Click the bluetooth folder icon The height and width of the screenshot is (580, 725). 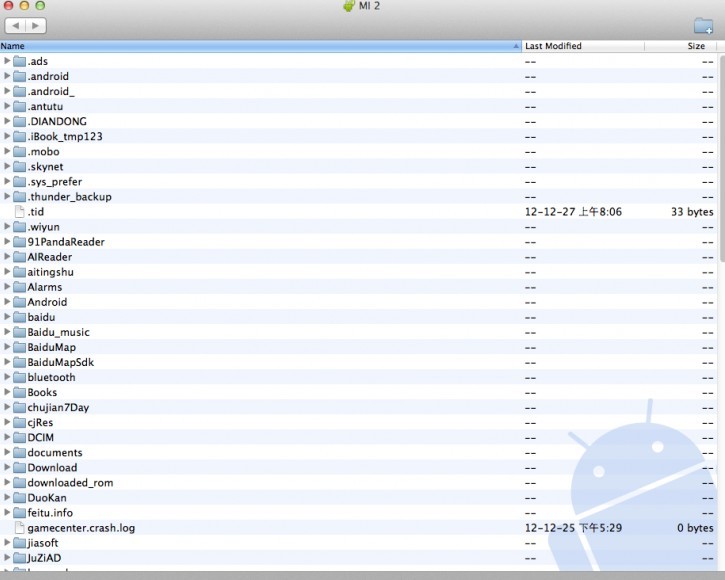[x=19, y=377]
